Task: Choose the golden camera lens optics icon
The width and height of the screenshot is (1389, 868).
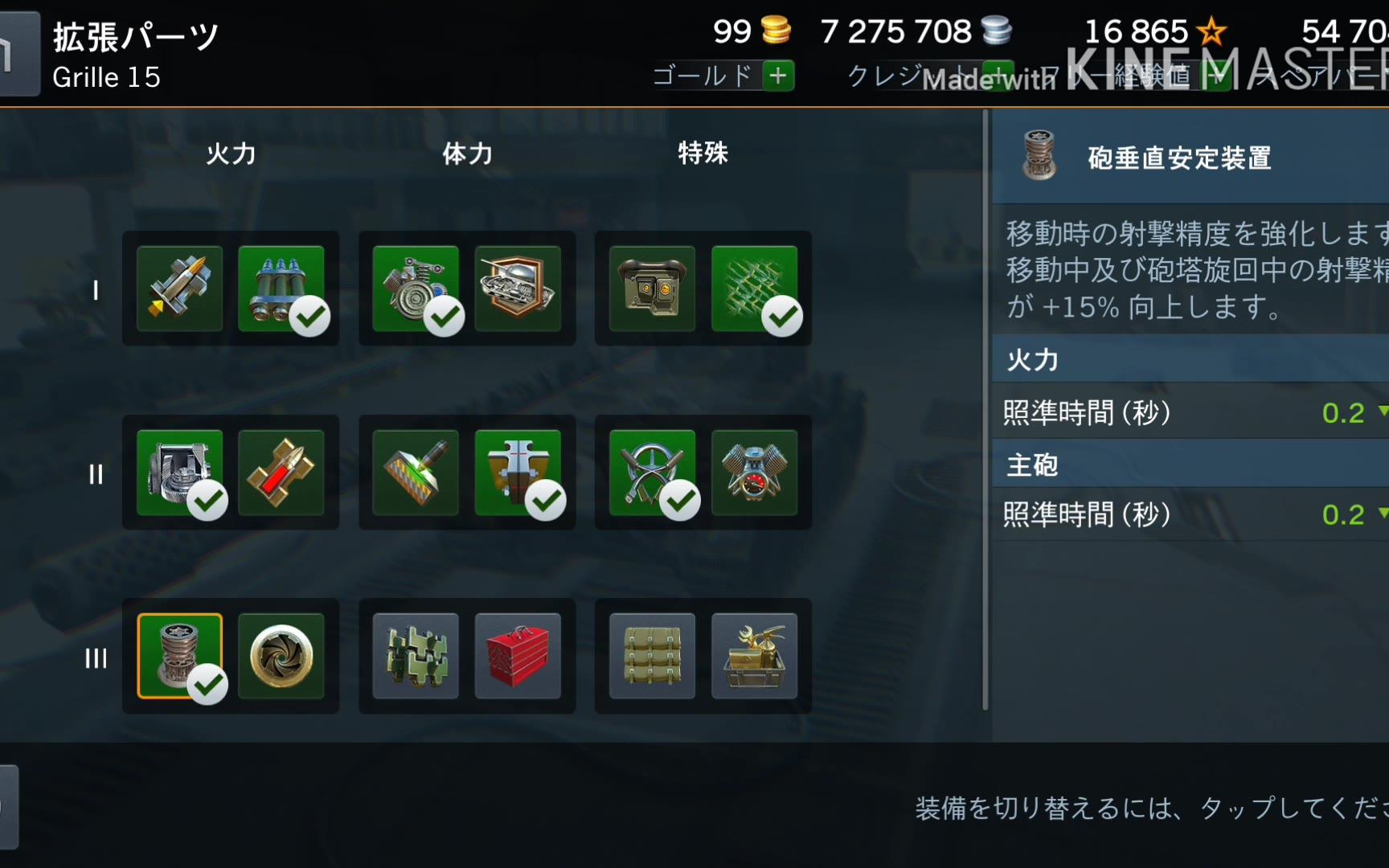Action: (281, 656)
